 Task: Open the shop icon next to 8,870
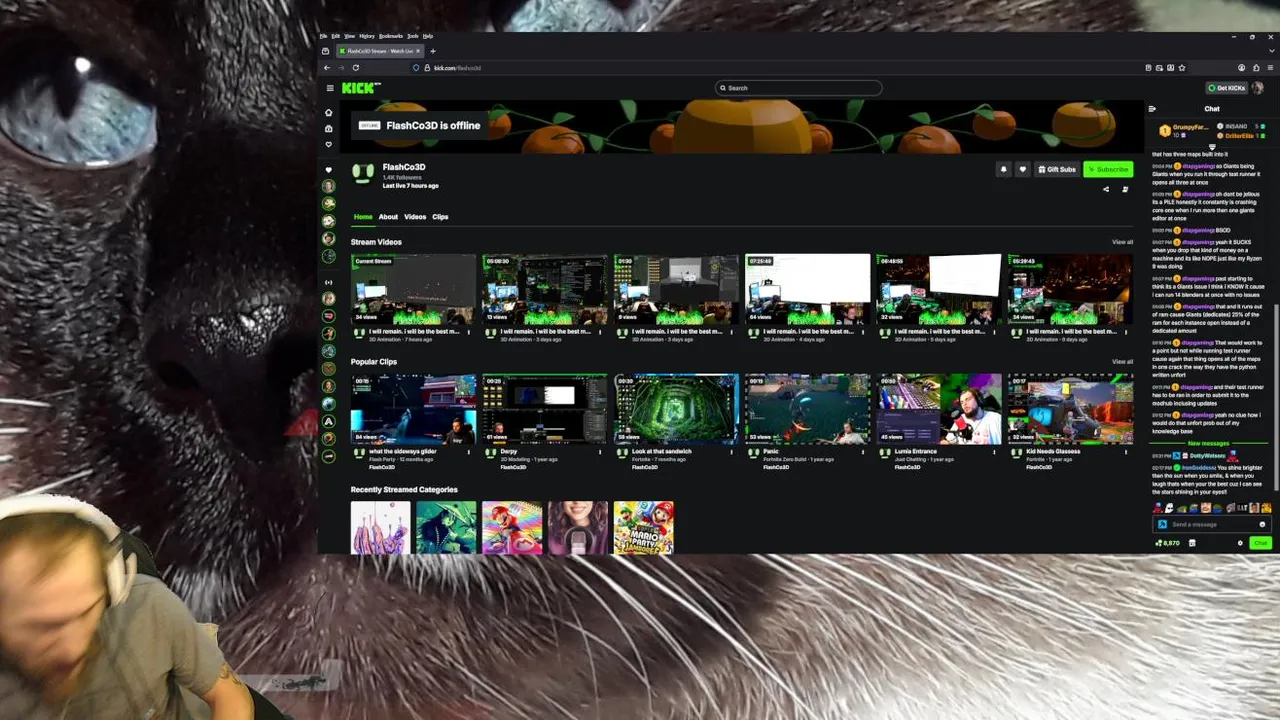[1192, 543]
